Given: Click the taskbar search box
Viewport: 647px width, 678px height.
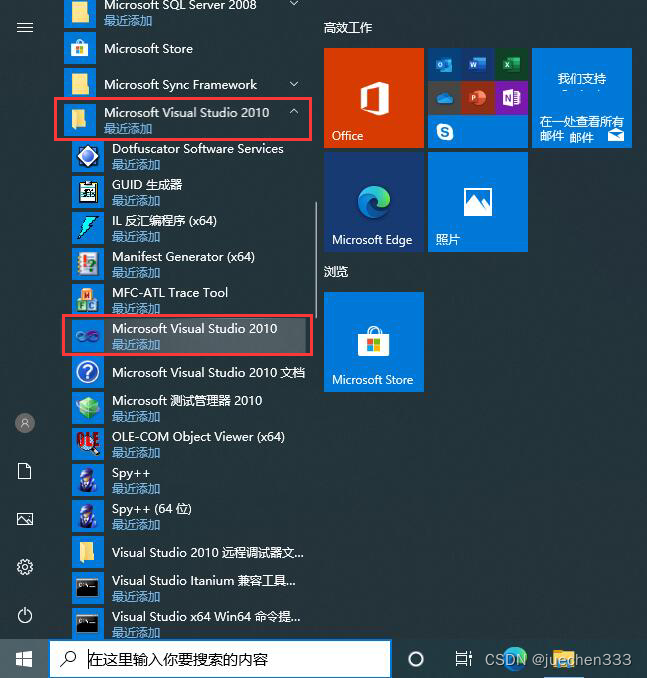Looking at the screenshot, I should (220, 659).
